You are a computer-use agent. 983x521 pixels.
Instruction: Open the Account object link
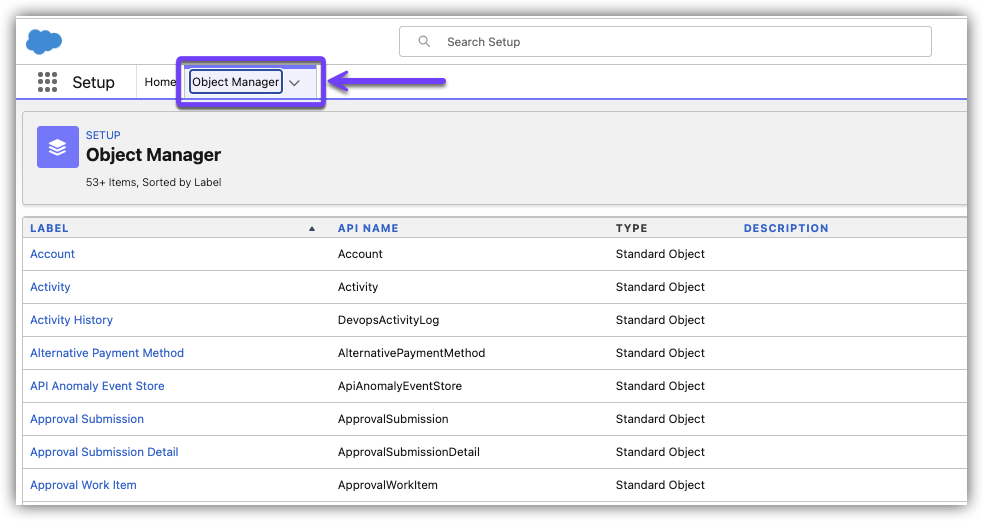[x=52, y=254]
